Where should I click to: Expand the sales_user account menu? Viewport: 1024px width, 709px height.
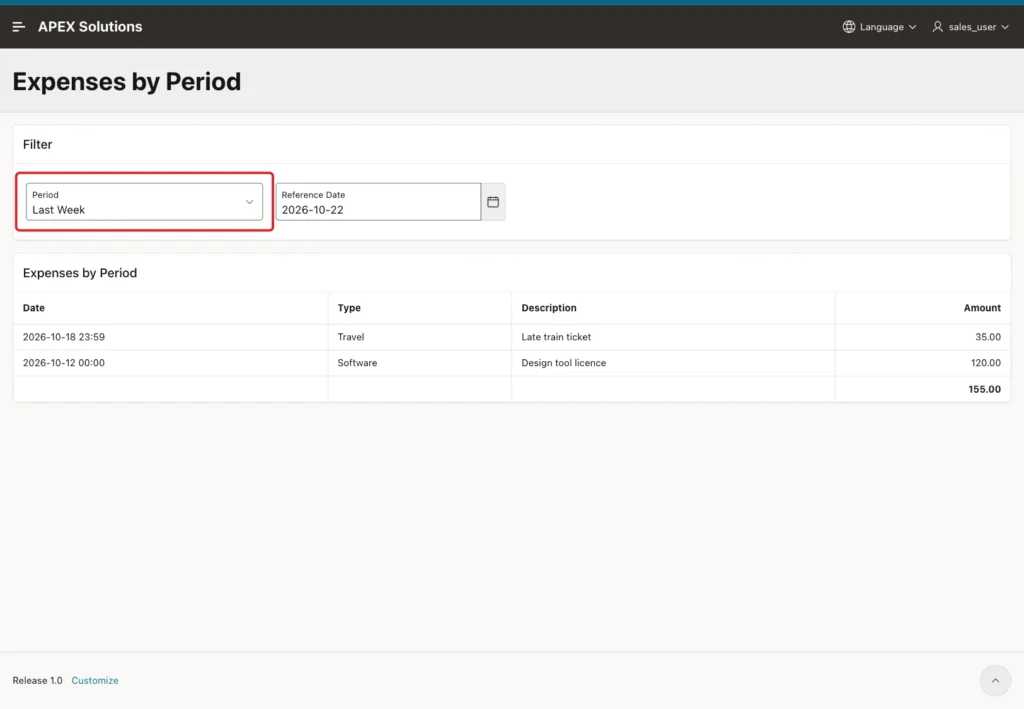(x=970, y=27)
